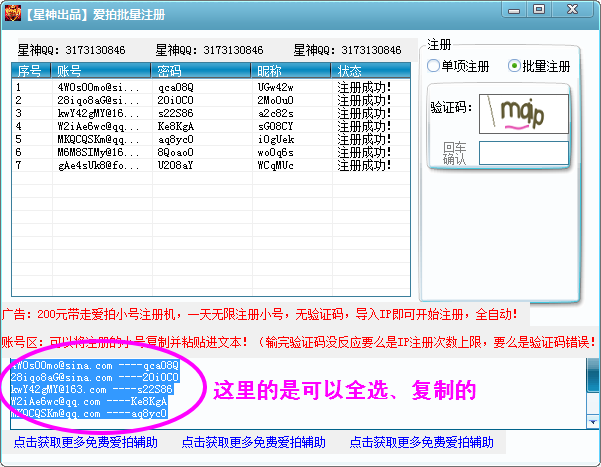The height and width of the screenshot is (467, 601).
Task: Click the first 点击获取更多免费爱拍辅助 link
Action: [85, 442]
